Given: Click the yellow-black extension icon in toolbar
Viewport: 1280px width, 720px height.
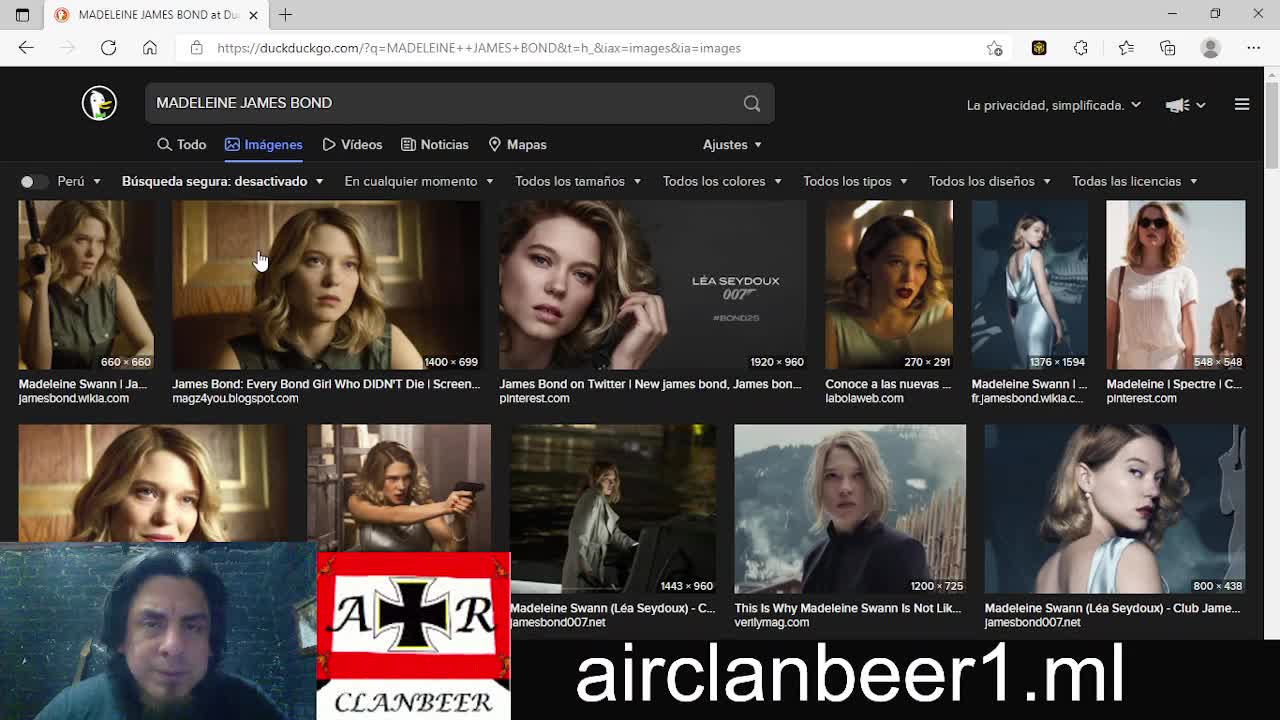Looking at the screenshot, I should [1039, 48].
